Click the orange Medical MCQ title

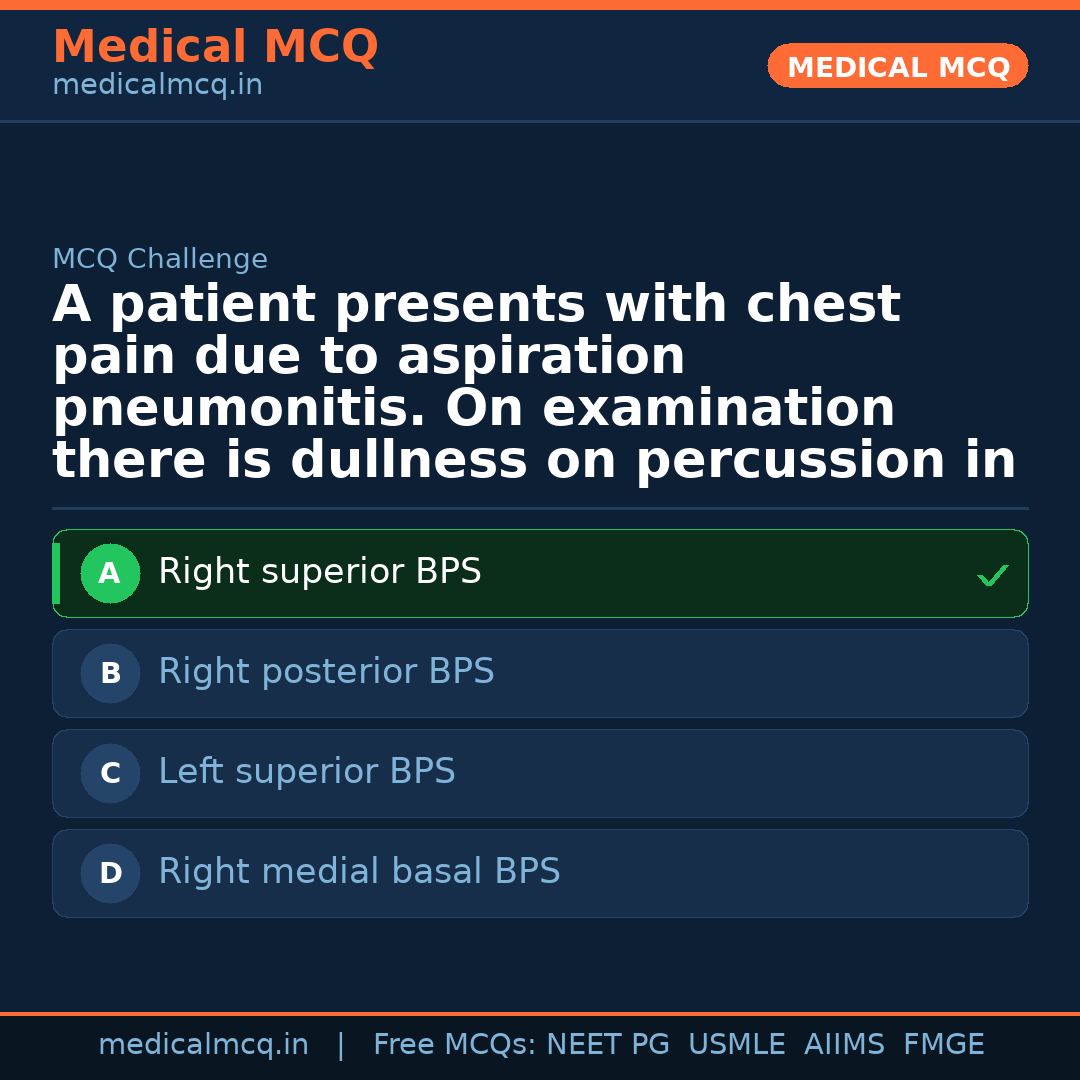click(215, 47)
